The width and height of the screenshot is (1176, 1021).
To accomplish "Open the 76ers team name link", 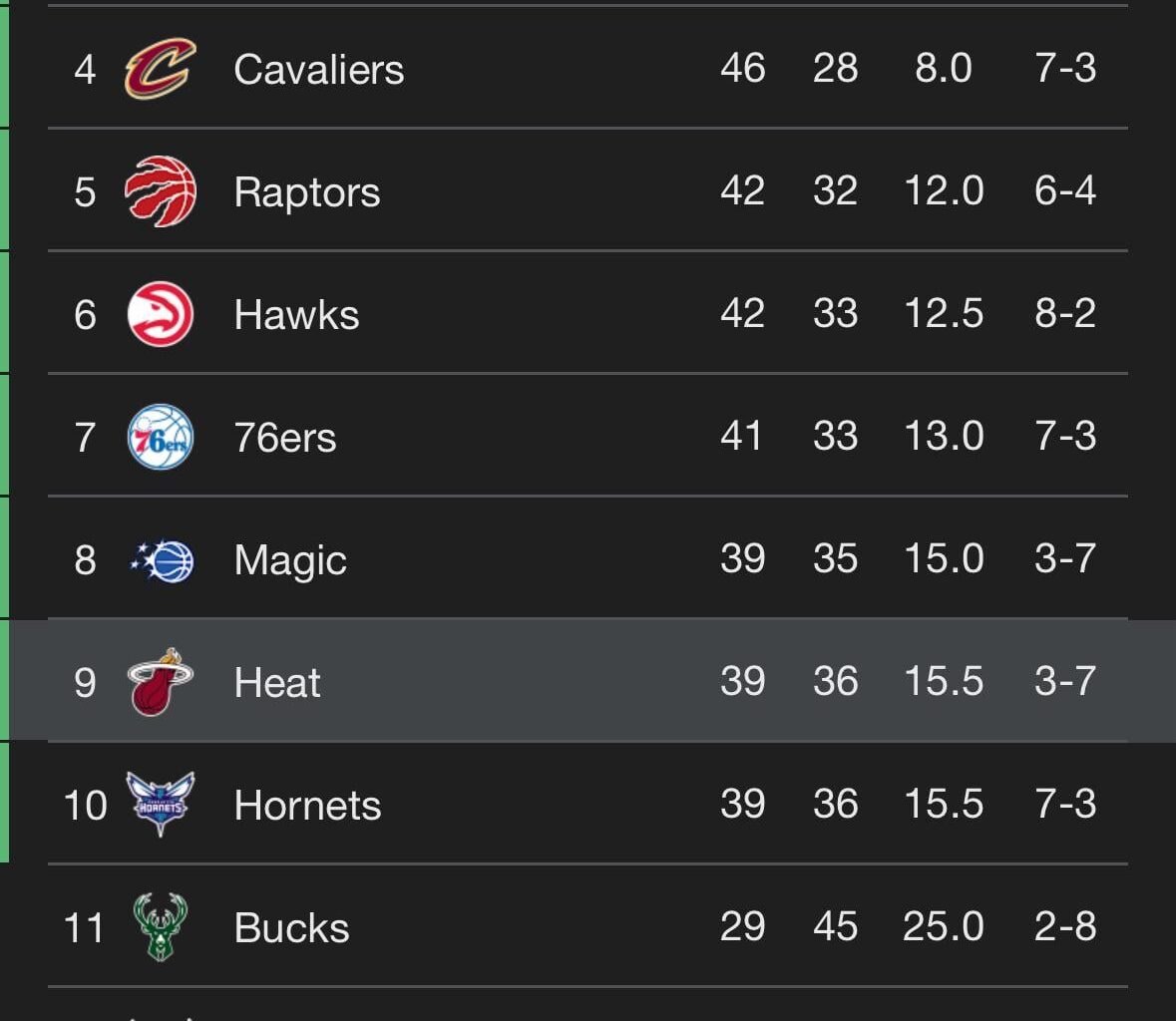I will (284, 438).
